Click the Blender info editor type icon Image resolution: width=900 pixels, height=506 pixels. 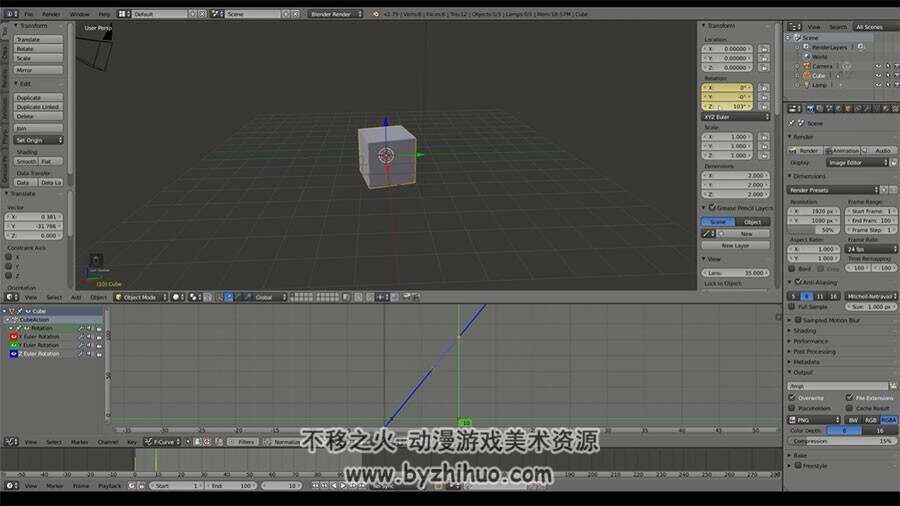[x=11, y=14]
